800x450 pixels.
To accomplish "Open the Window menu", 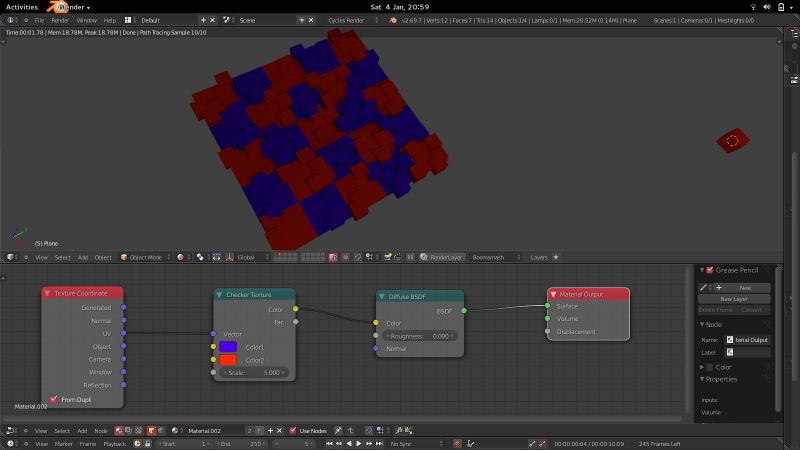I will pos(86,20).
